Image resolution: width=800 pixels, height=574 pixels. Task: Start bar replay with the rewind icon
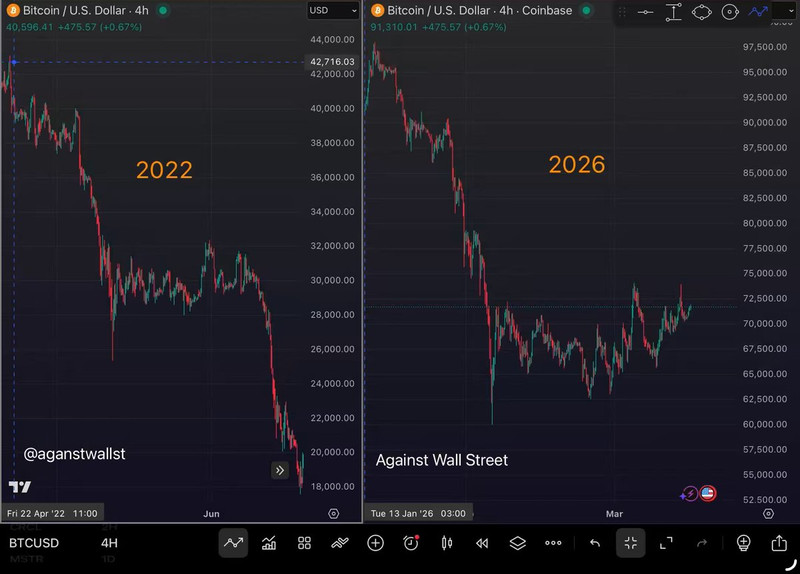click(482, 543)
